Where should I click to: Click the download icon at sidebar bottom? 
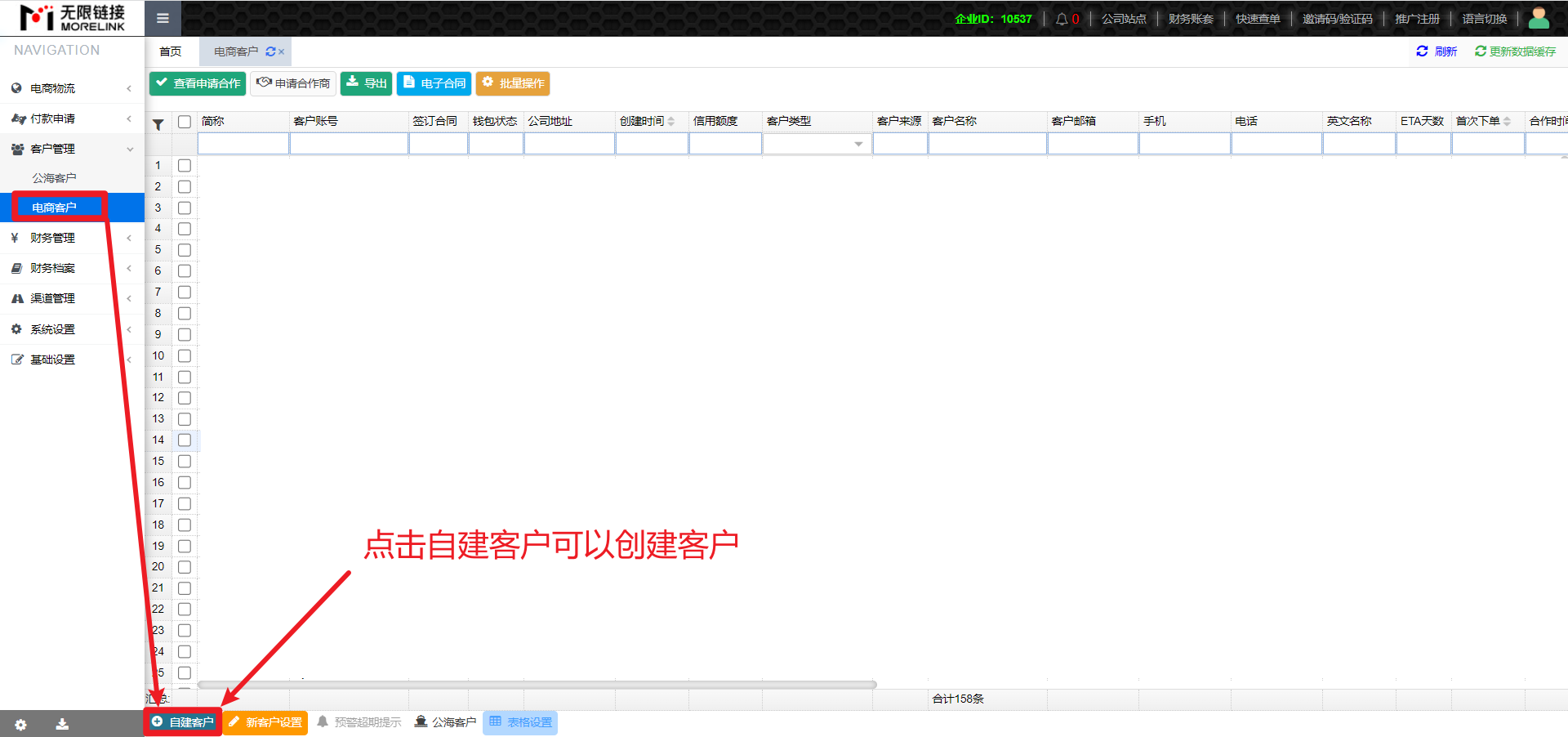coord(62,724)
